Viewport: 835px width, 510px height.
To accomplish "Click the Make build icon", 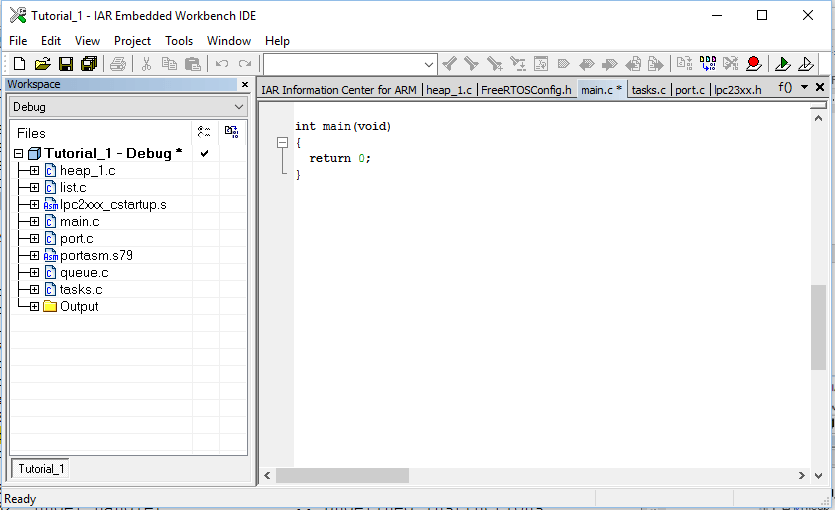I will [708, 64].
